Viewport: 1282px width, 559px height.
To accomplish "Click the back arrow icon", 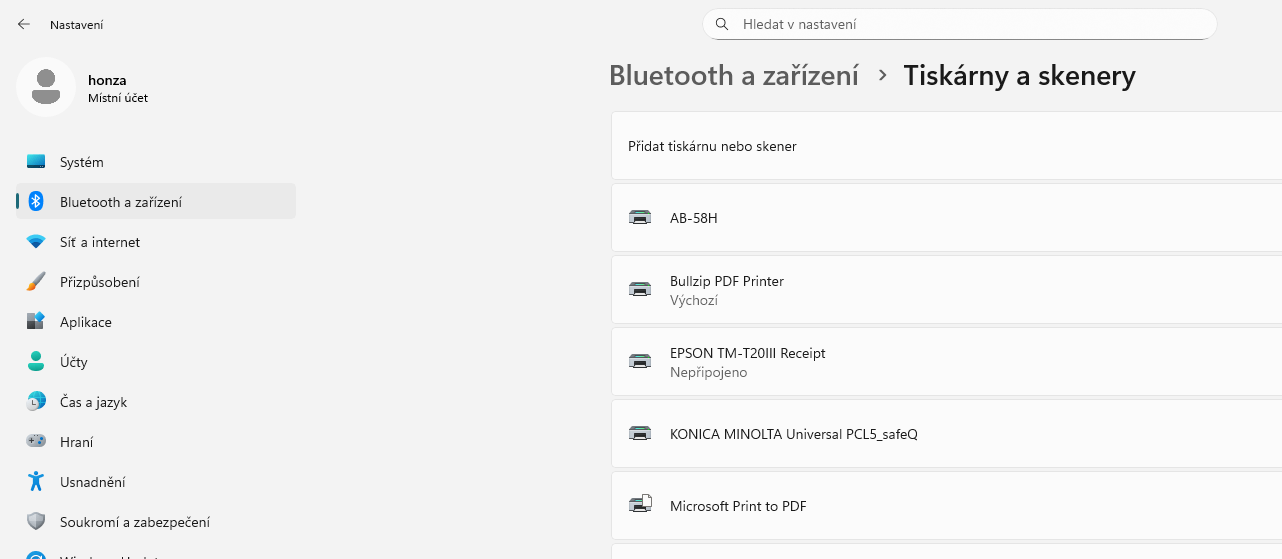I will tap(24, 24).
